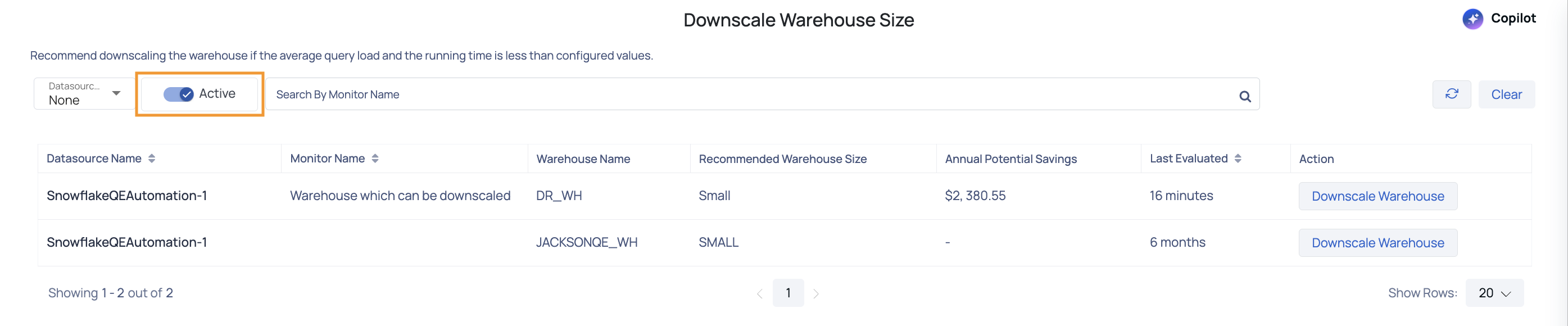Click the search magnifier icon
Image resolution: width=1568 pixels, height=326 pixels.
(1245, 96)
